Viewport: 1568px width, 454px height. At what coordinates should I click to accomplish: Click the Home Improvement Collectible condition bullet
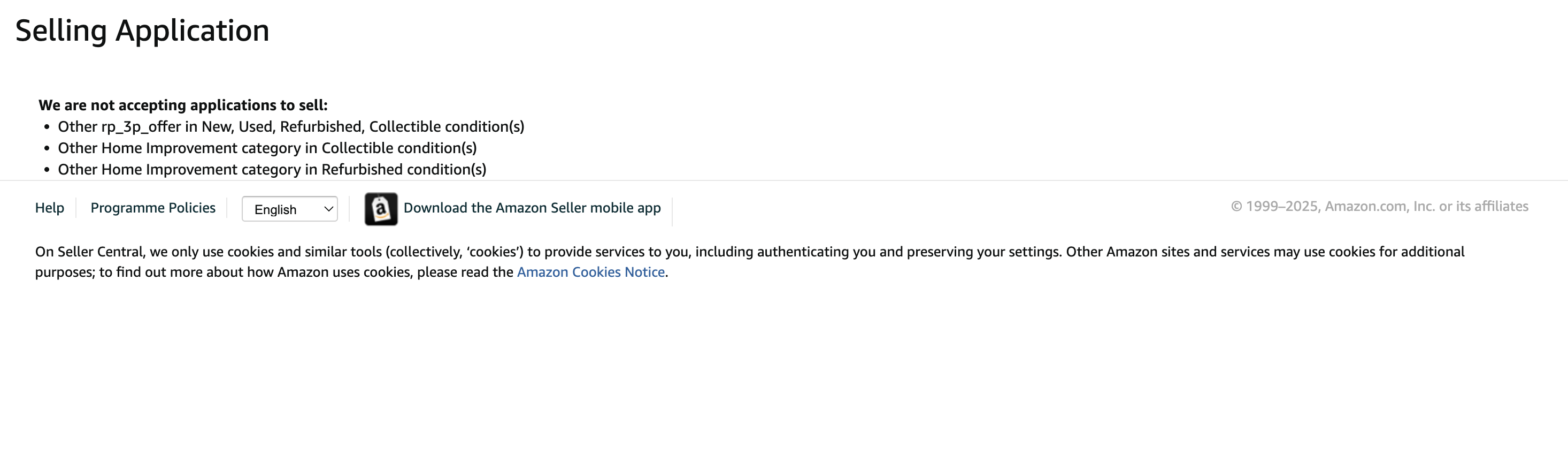pyautogui.click(x=267, y=148)
